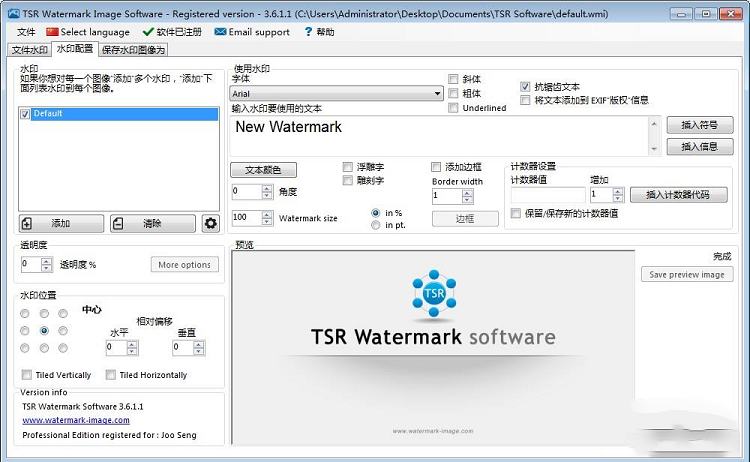Image resolution: width=750 pixels, height=462 pixels.
Task: Click the 插入符号 insert symbol button
Action: coord(700,125)
